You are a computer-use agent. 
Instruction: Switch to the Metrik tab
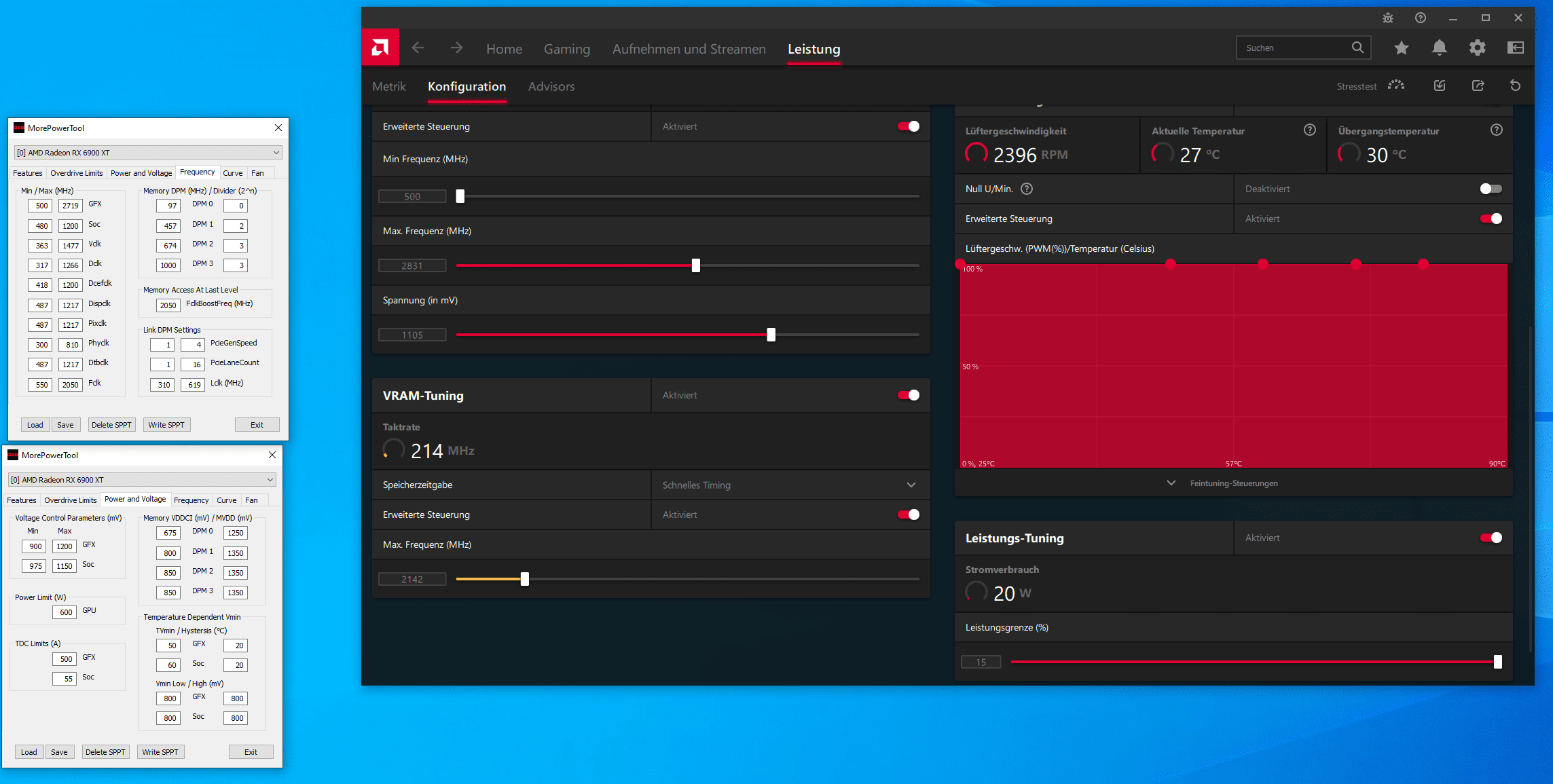point(389,86)
